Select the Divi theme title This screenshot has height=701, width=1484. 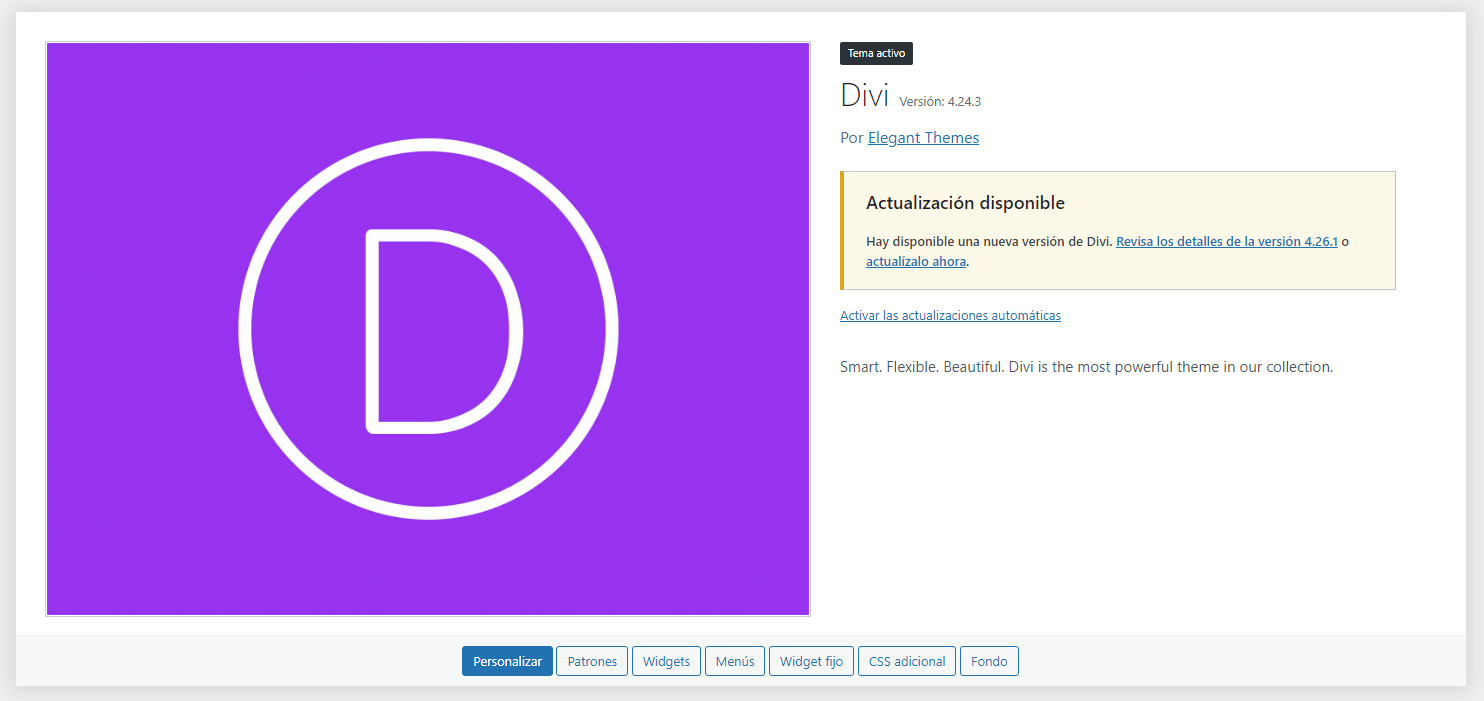point(865,95)
